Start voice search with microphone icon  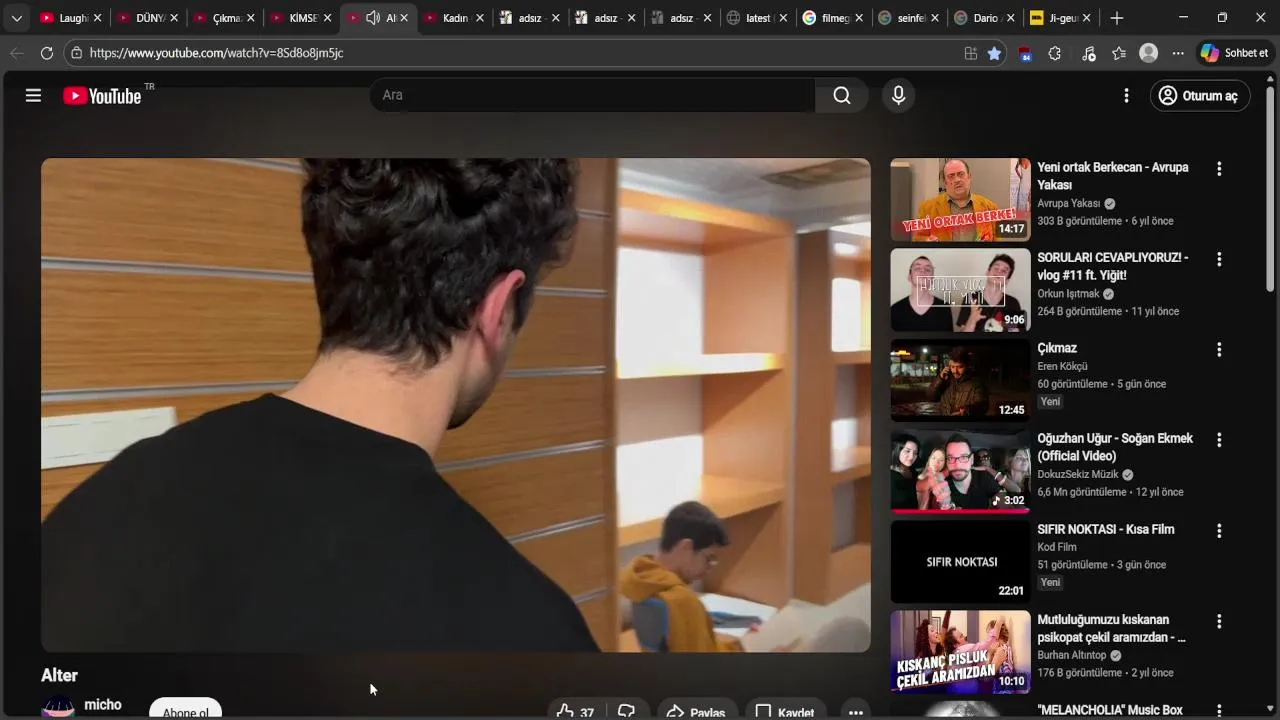(x=898, y=95)
